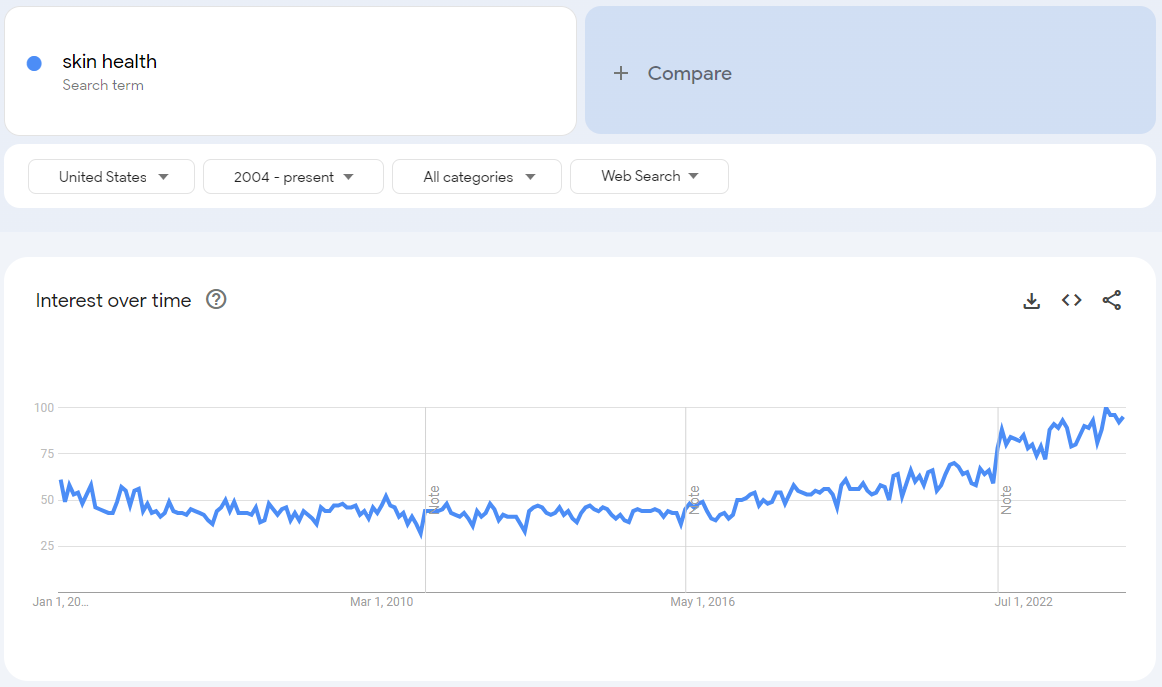Click the 75 y-axis label
This screenshot has height=687, width=1162.
(x=47, y=454)
